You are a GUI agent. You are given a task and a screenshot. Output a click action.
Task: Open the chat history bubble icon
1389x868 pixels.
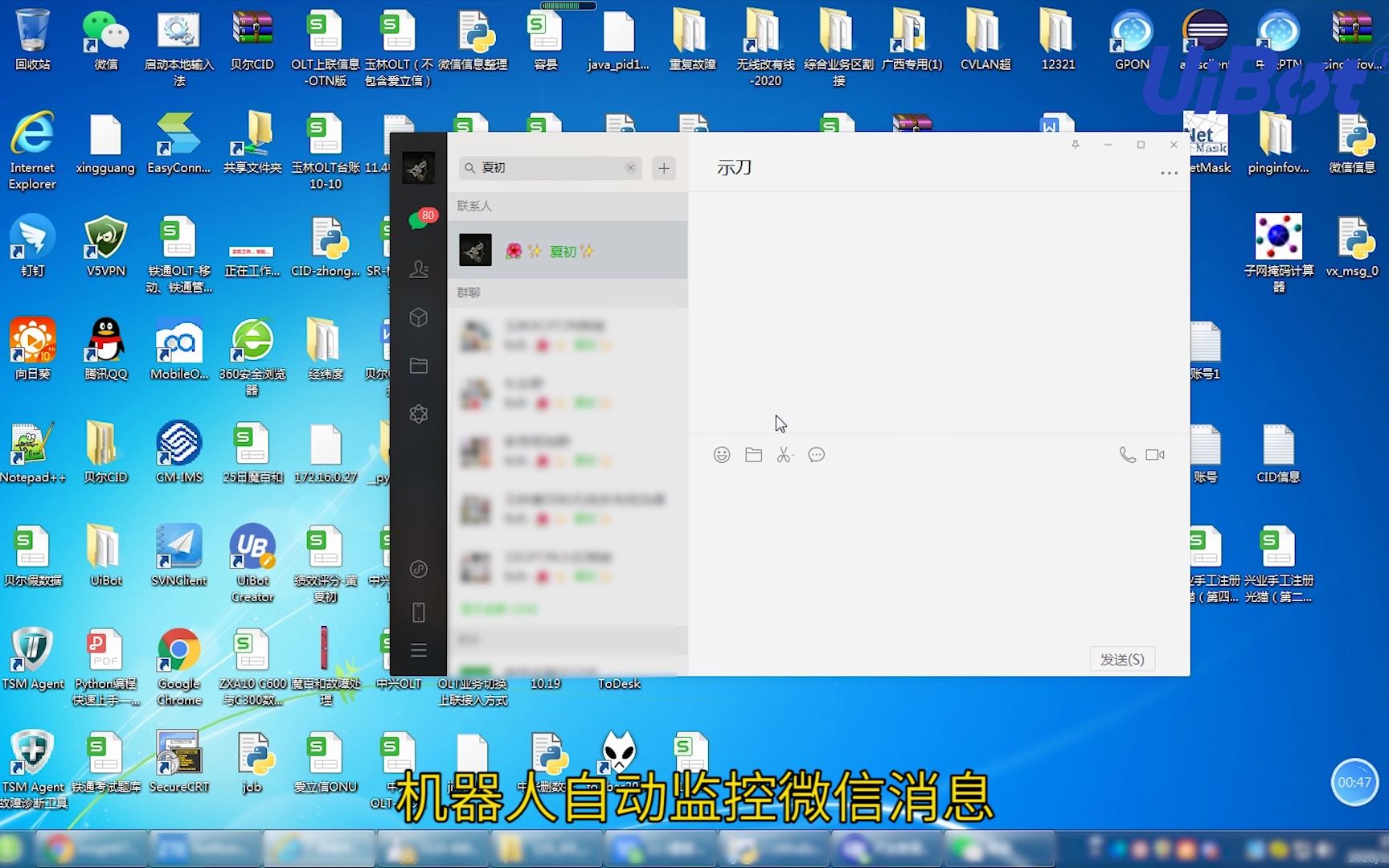(x=817, y=454)
